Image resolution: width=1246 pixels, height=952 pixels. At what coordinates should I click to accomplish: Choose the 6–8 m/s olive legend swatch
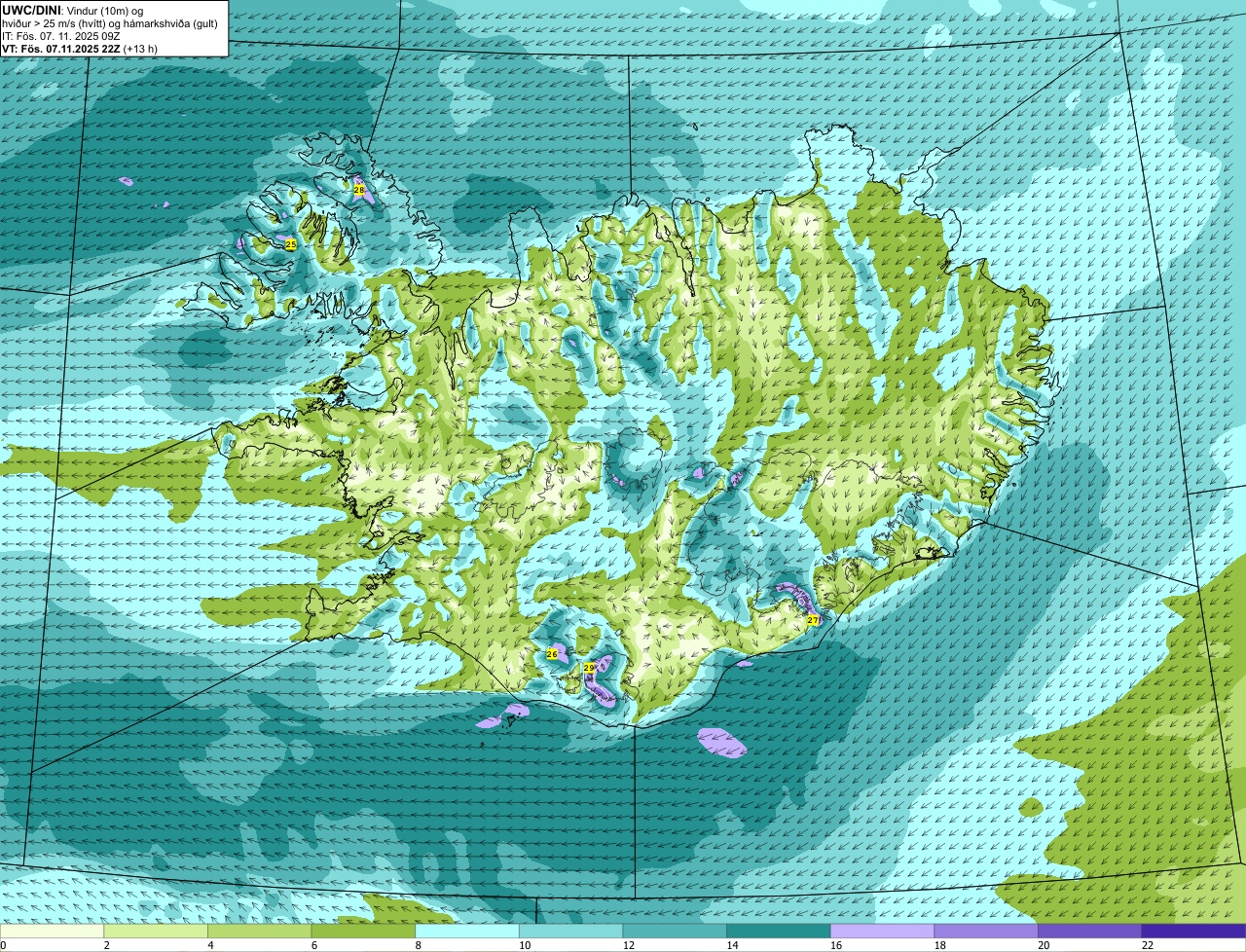coord(363,932)
